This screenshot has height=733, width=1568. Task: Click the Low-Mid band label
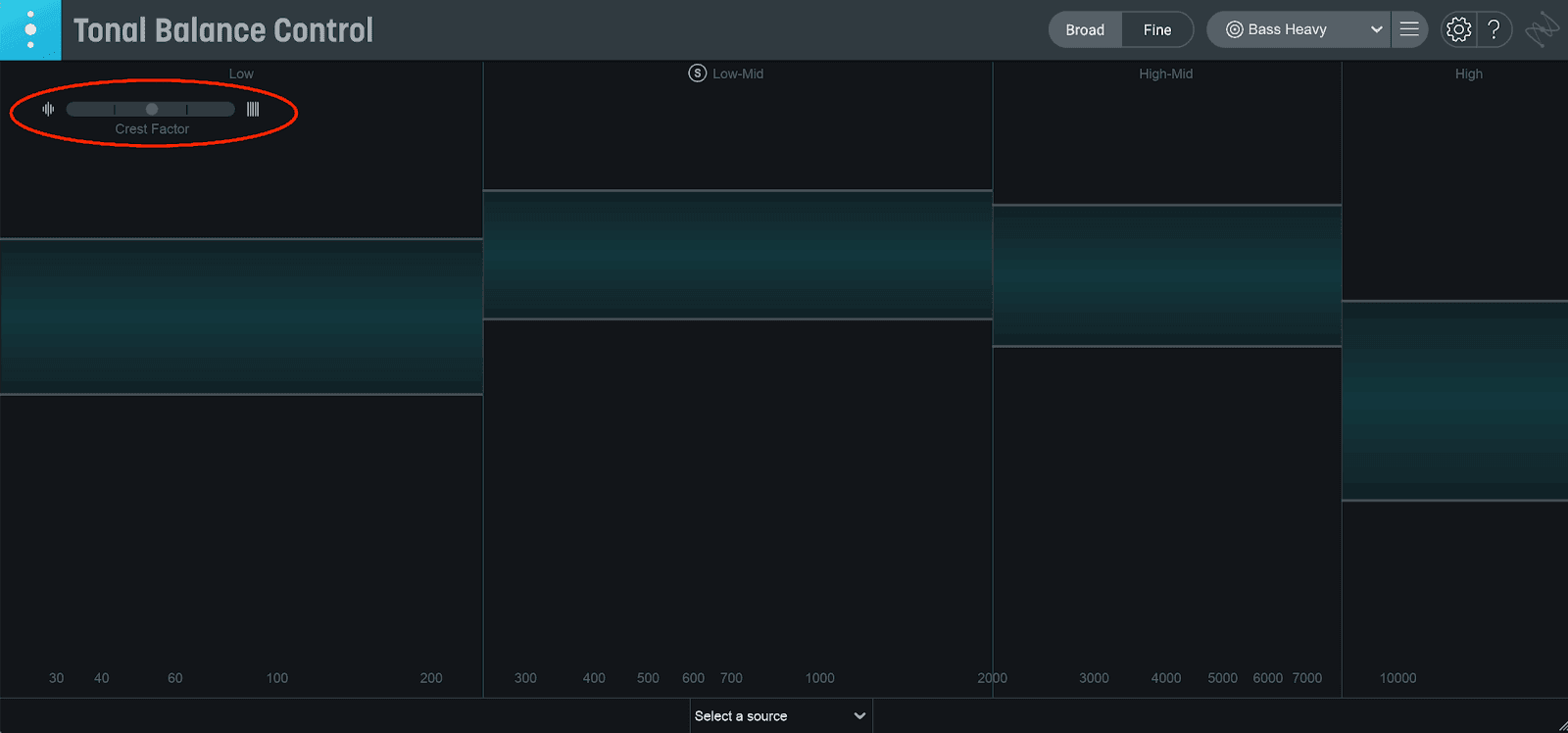(738, 73)
